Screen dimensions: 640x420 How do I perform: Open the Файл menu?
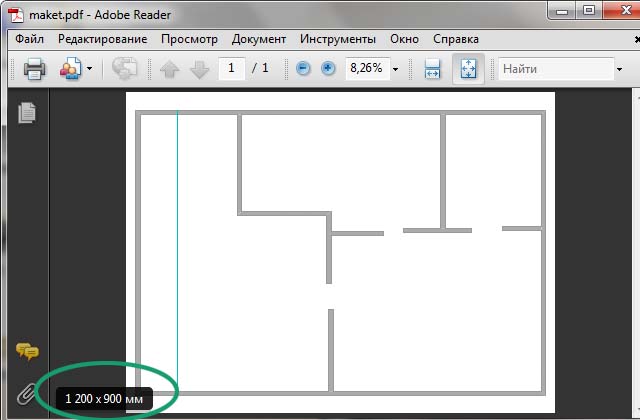29,39
